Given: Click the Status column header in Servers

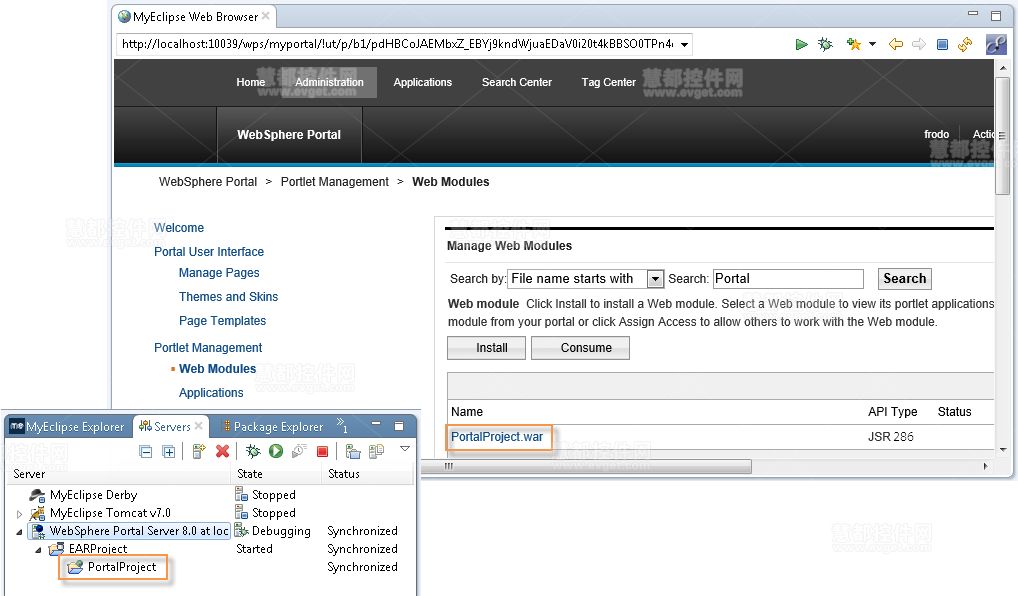Looking at the screenshot, I should coord(343,474).
